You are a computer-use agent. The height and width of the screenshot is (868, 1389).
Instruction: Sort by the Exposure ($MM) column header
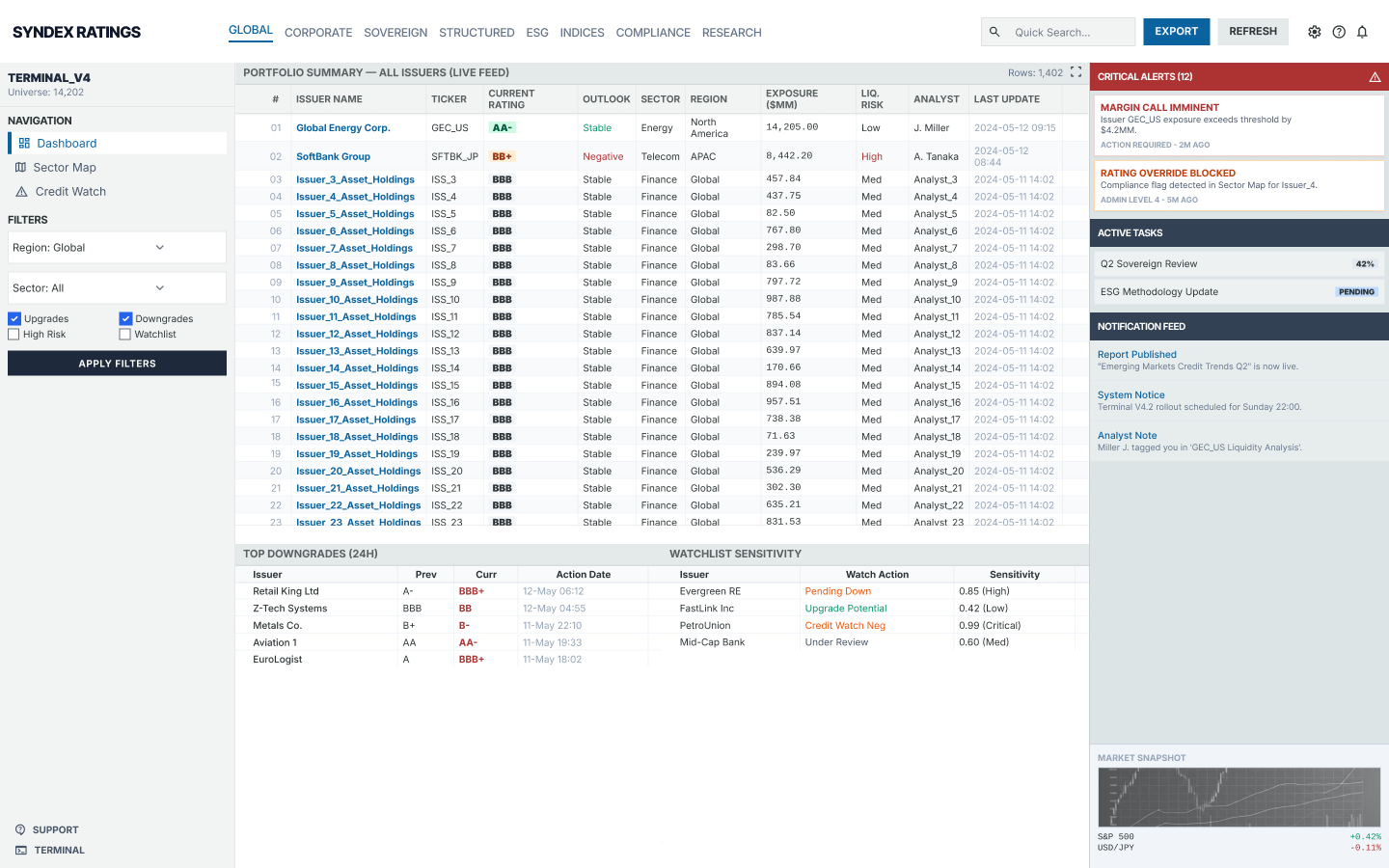point(791,99)
